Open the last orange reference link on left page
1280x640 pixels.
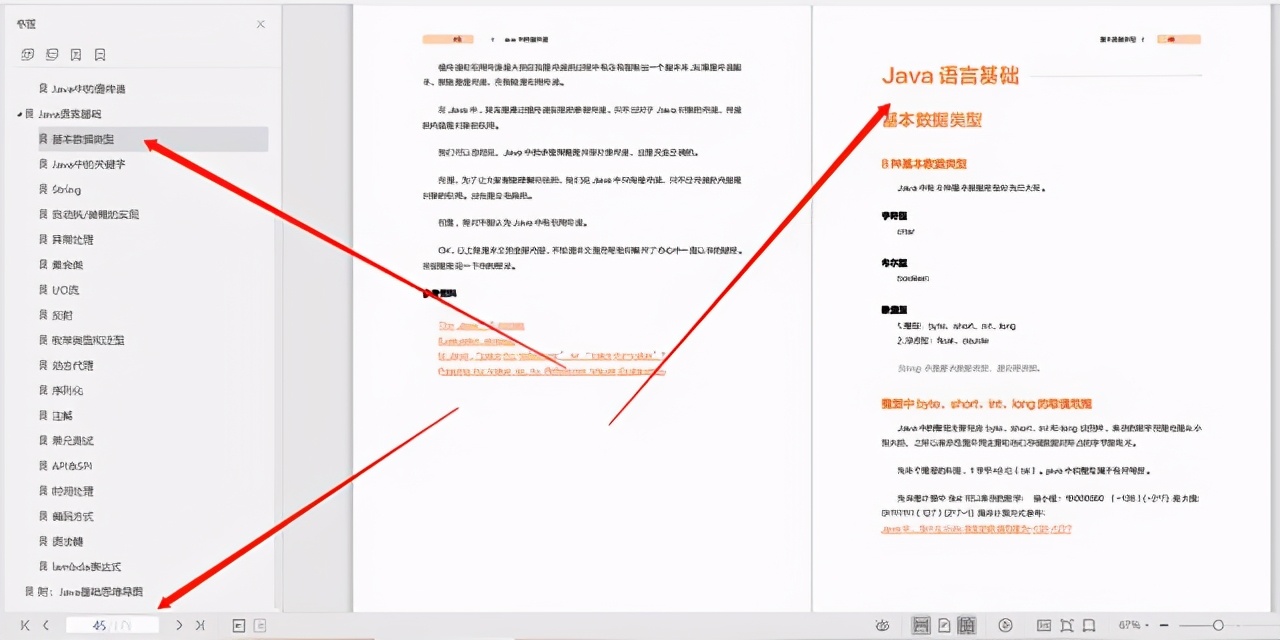(x=552, y=371)
